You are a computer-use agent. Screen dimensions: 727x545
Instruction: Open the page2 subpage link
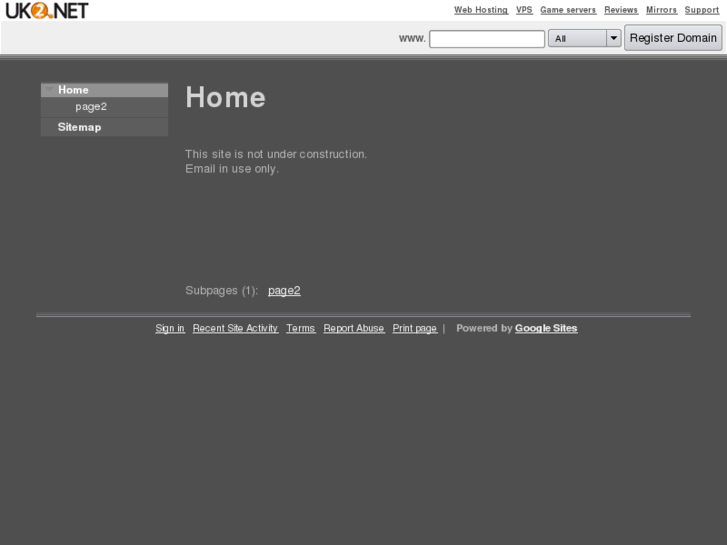tap(284, 290)
